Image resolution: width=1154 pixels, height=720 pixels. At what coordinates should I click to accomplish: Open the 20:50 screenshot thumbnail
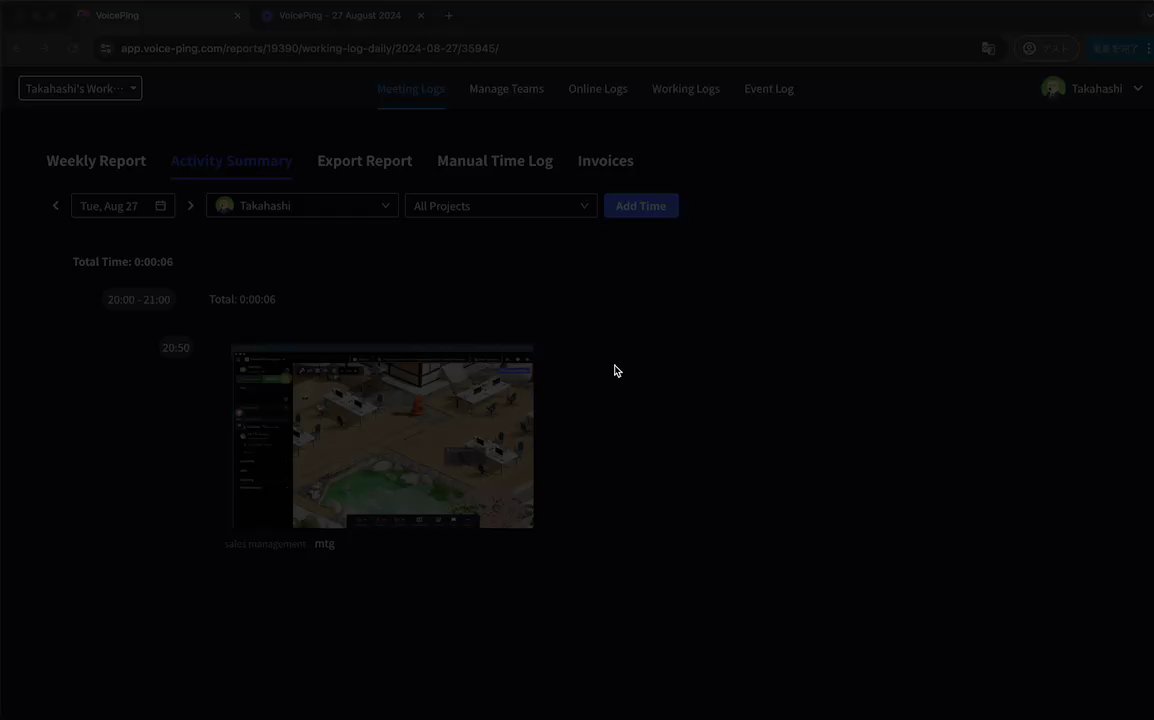382,436
